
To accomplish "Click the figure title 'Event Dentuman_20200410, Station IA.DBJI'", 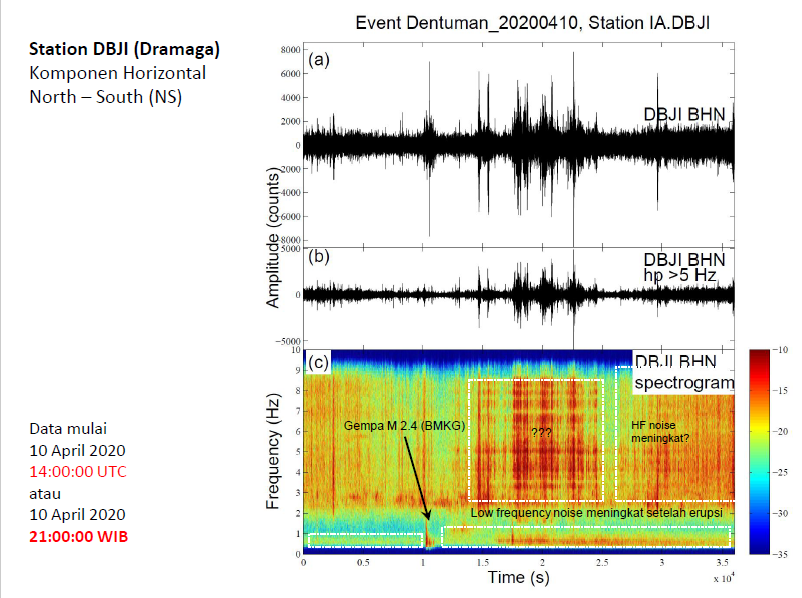I will click(532, 23).
